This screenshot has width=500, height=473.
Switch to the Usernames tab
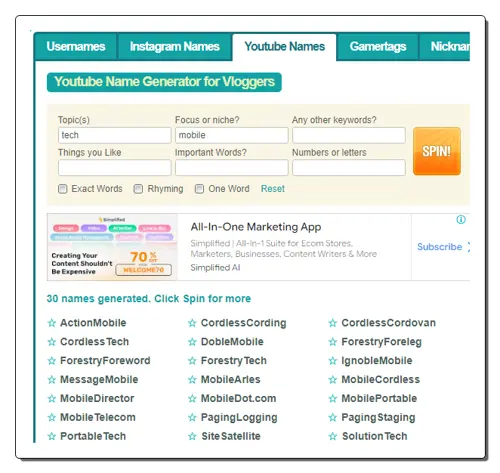point(76,47)
